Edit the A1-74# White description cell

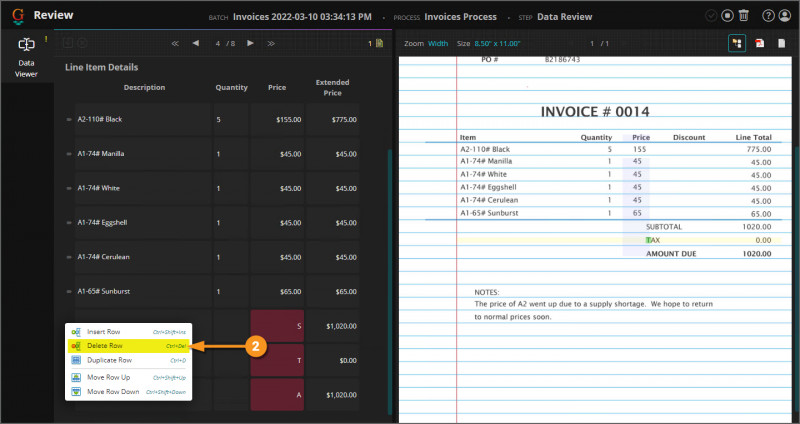pos(143,188)
